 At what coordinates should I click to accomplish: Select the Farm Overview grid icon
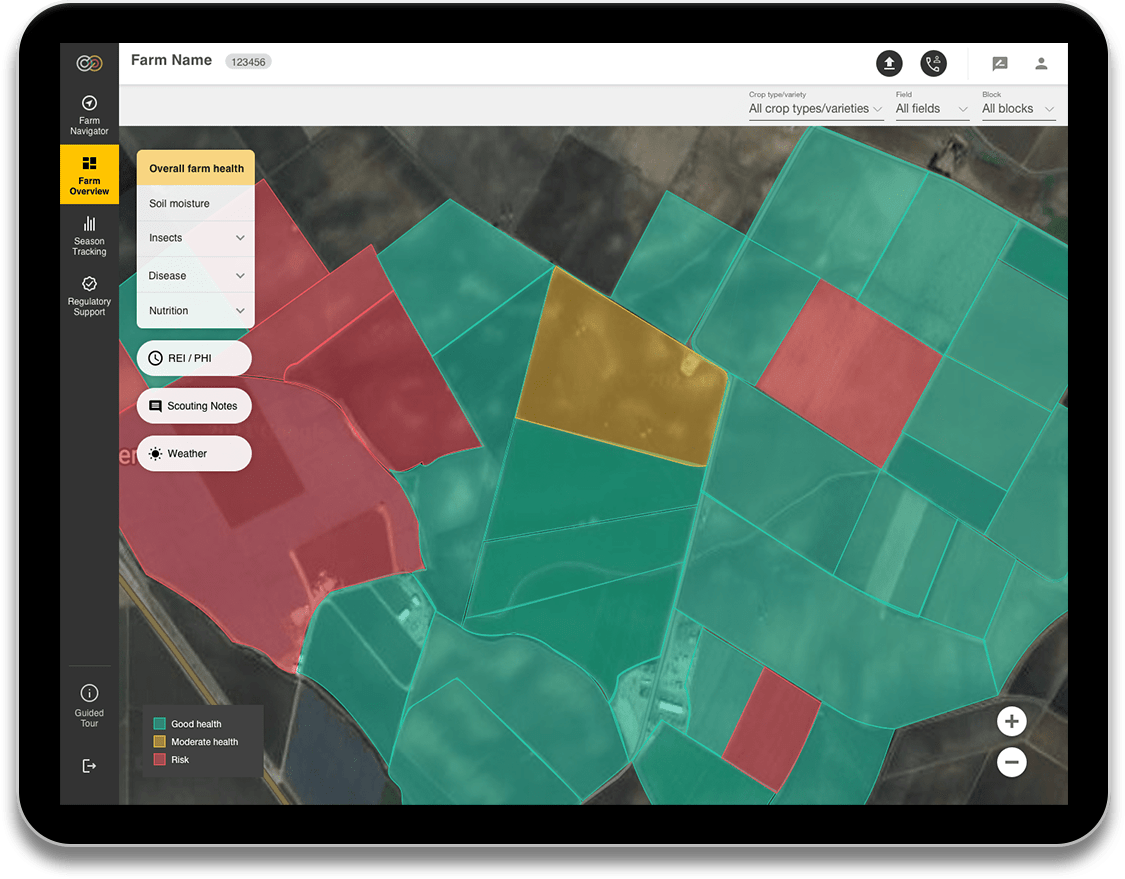coord(89,163)
